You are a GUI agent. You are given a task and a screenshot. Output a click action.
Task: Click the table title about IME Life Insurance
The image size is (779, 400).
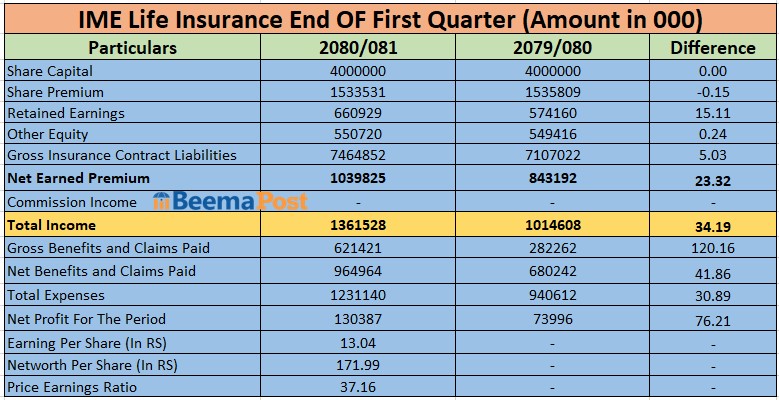tap(390, 17)
